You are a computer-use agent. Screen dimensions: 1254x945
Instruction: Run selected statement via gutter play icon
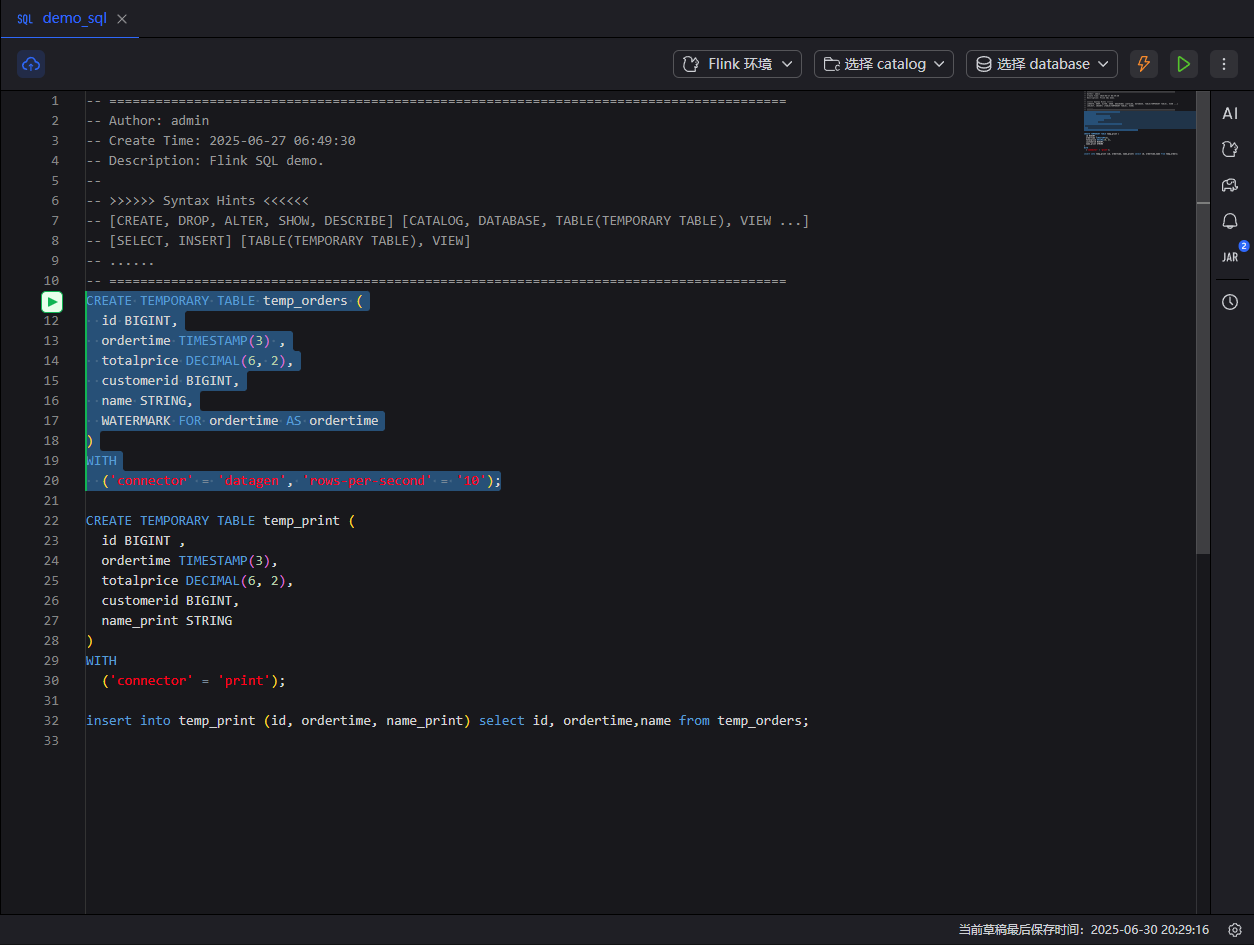coord(52,301)
